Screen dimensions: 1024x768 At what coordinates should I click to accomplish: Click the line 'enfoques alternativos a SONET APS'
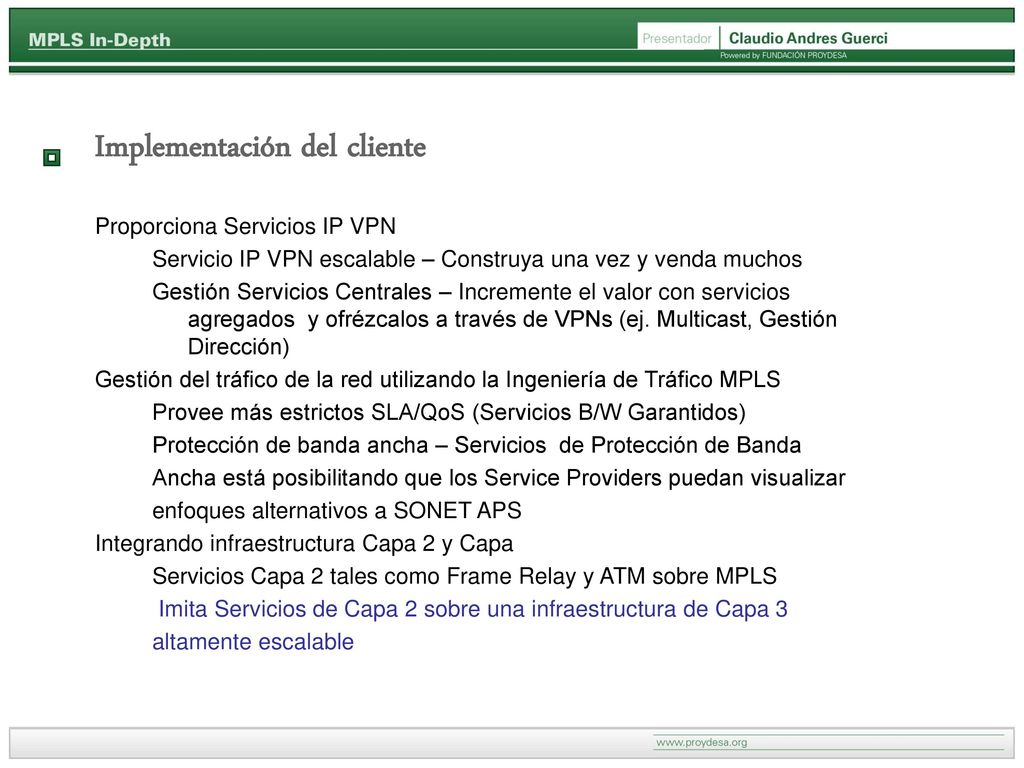pos(336,511)
